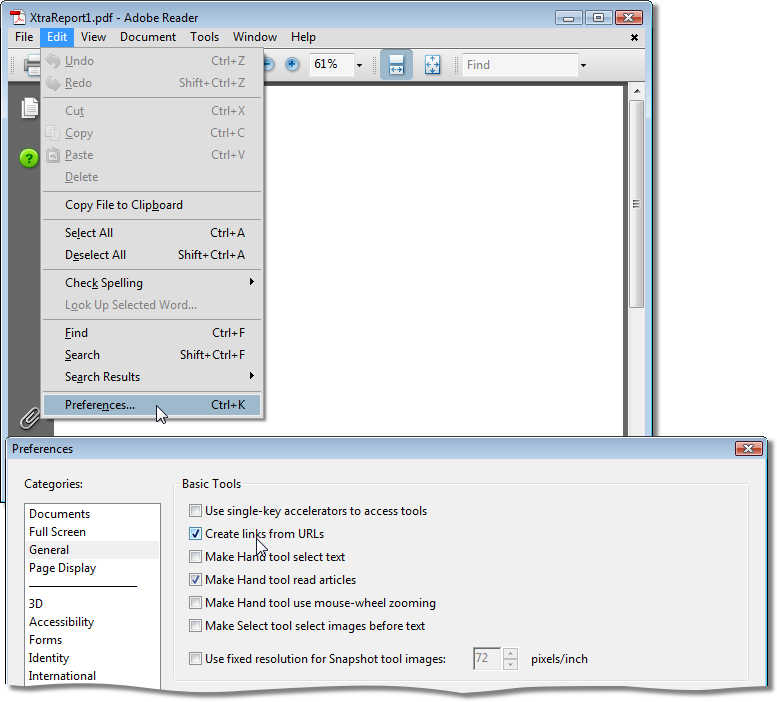This screenshot has width=777, height=702.
Task: Close the document with the menu bar X
Action: click(634, 37)
